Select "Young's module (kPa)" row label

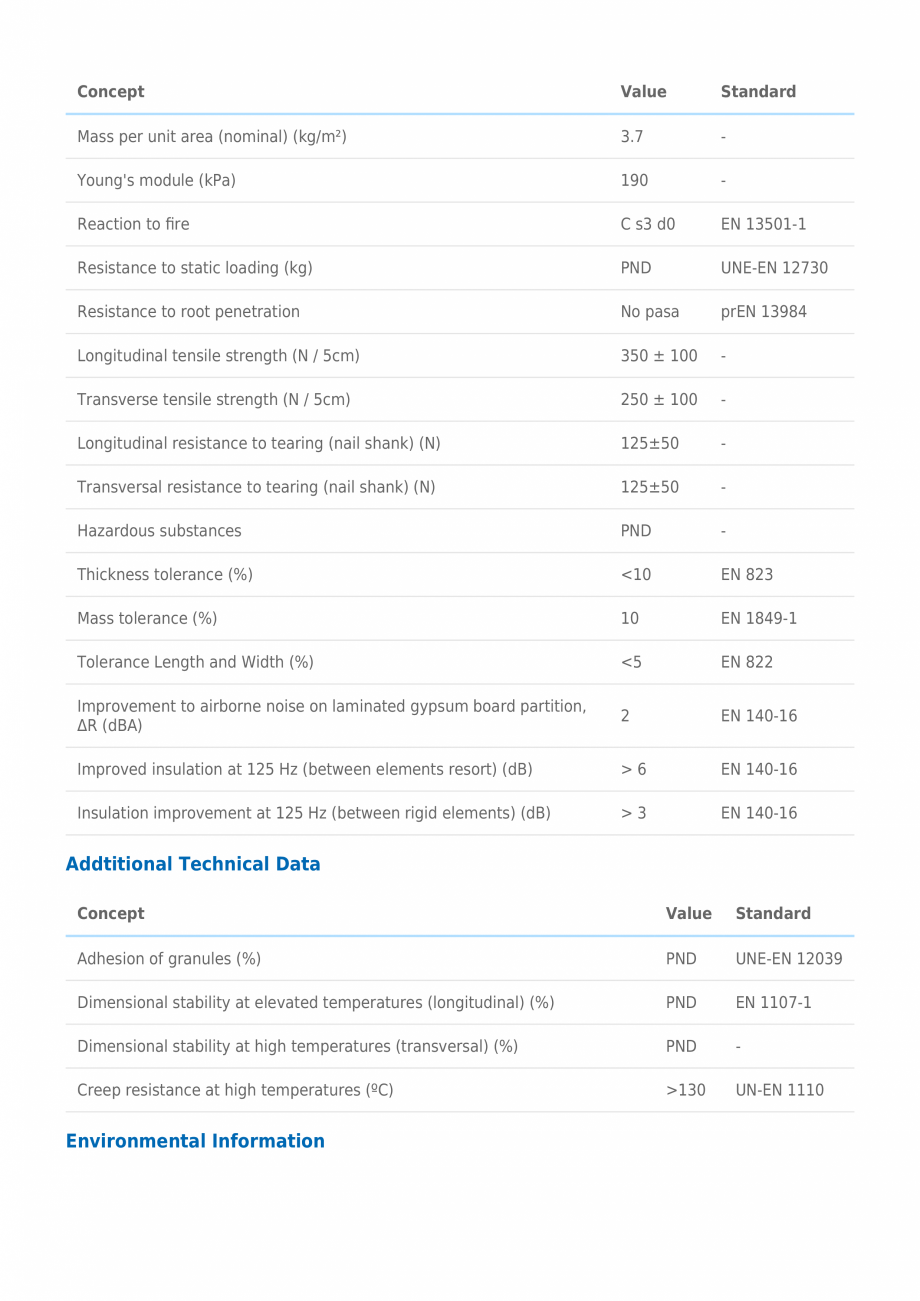156,180
